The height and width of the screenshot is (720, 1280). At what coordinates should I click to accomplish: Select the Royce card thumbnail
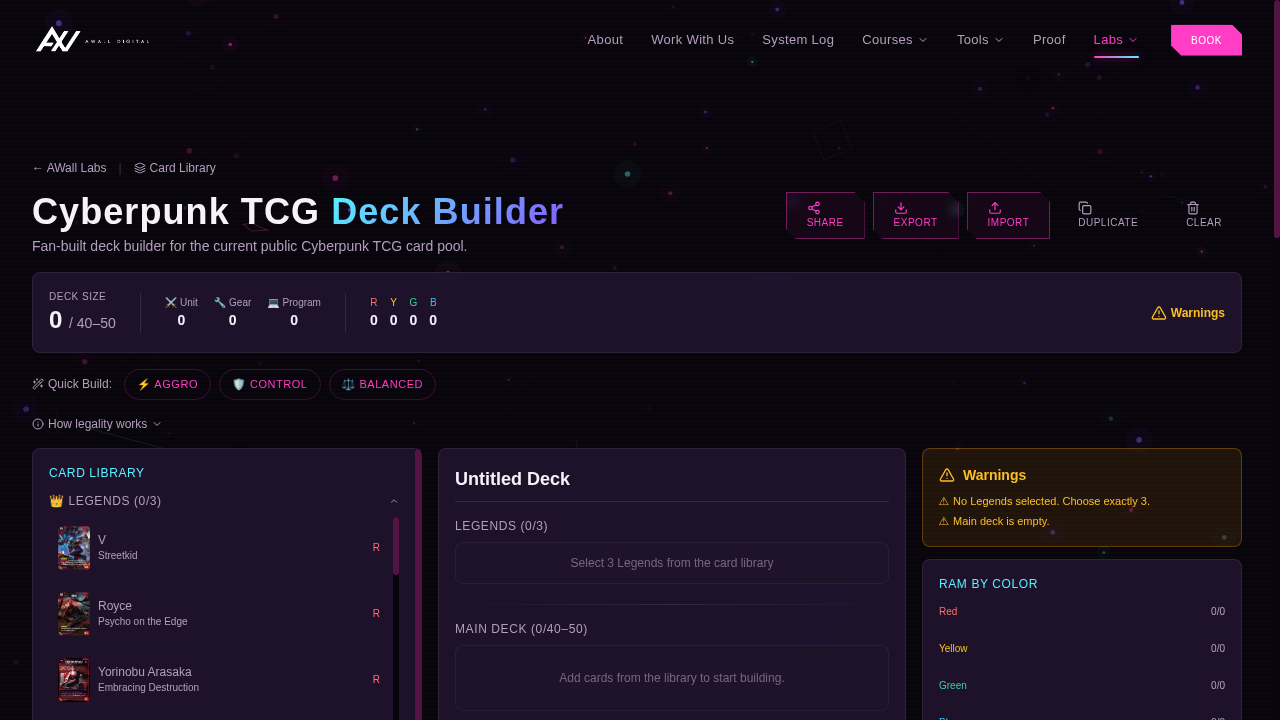(74, 614)
